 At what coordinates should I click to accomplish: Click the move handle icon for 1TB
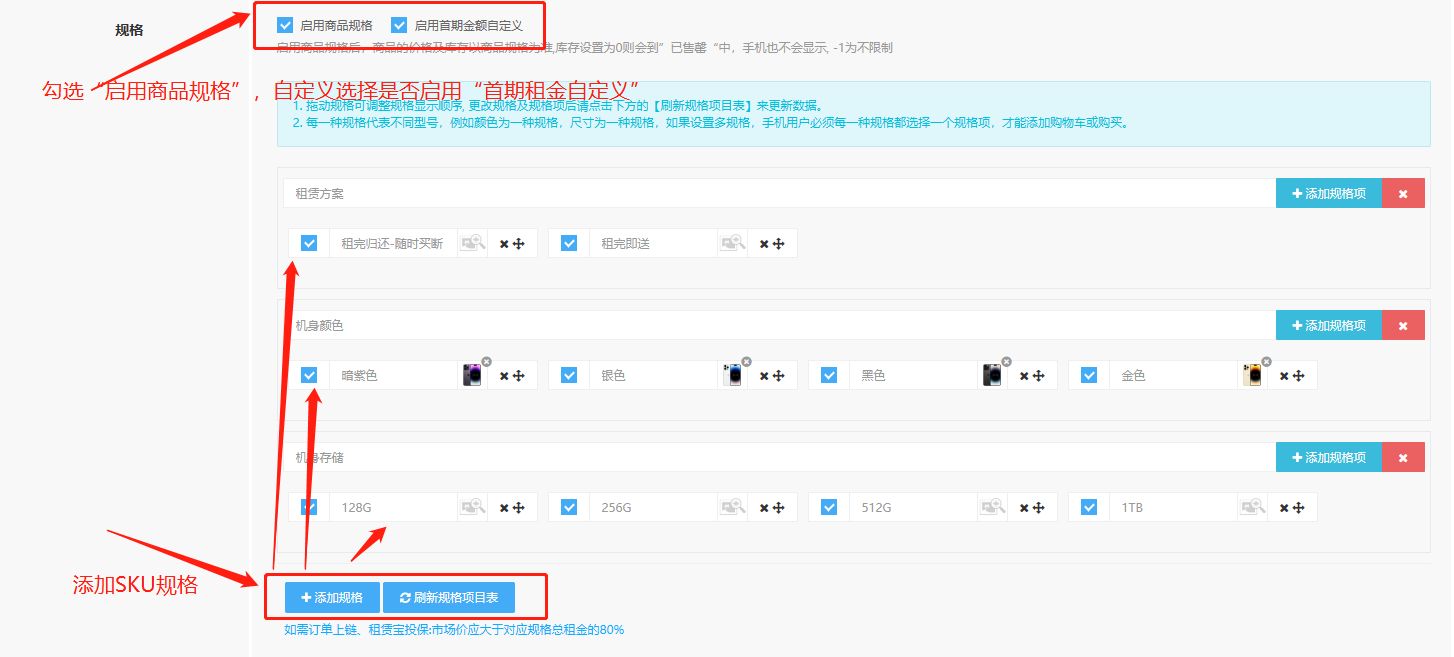pos(1299,508)
